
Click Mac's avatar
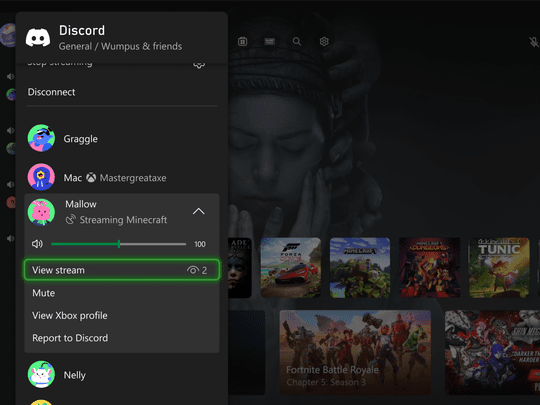pyautogui.click(x=41, y=177)
